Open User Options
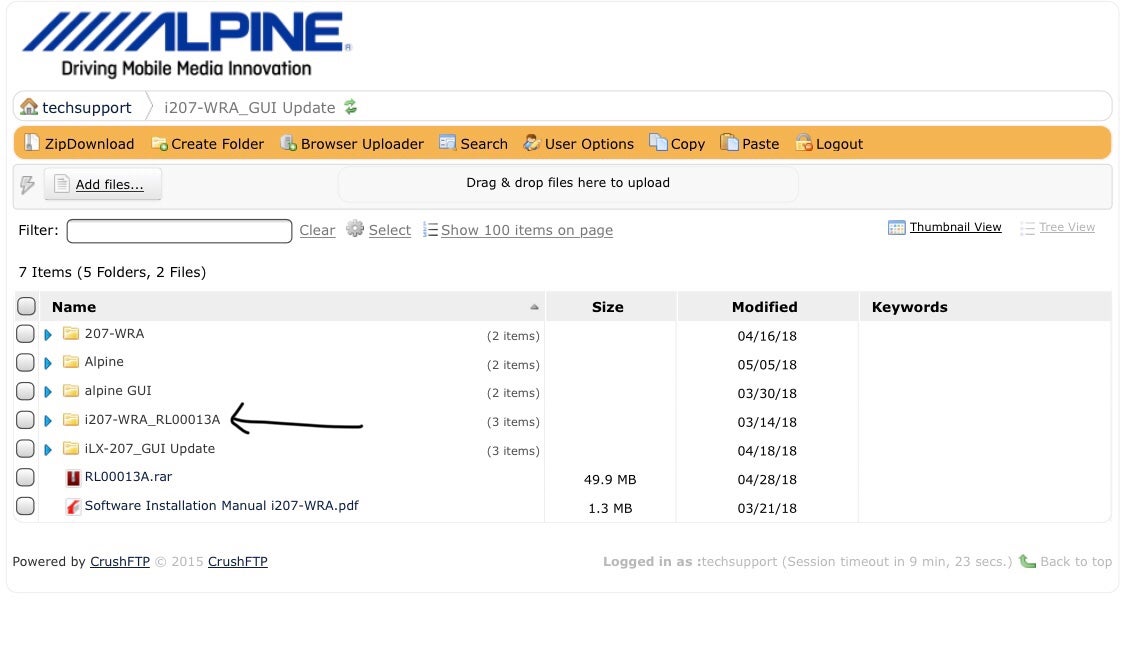The image size is (1125, 647). (x=578, y=143)
